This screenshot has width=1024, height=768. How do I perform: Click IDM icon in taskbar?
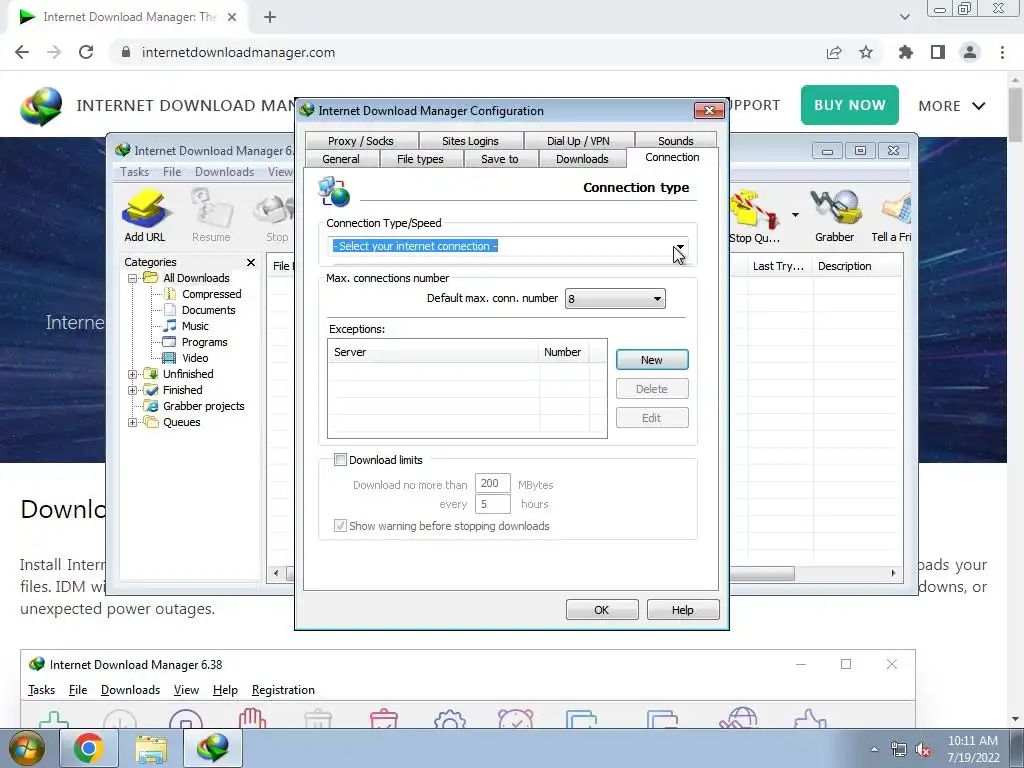click(213, 748)
